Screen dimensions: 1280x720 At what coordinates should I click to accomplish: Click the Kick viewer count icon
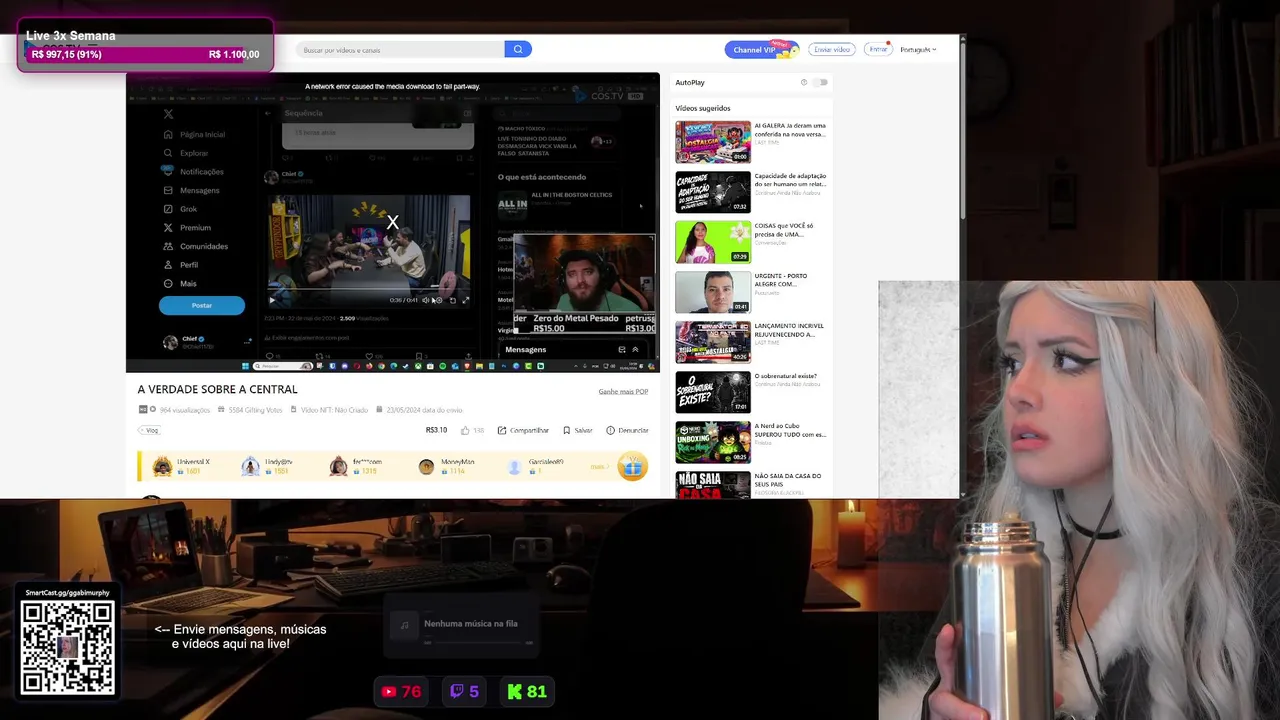pyautogui.click(x=515, y=691)
